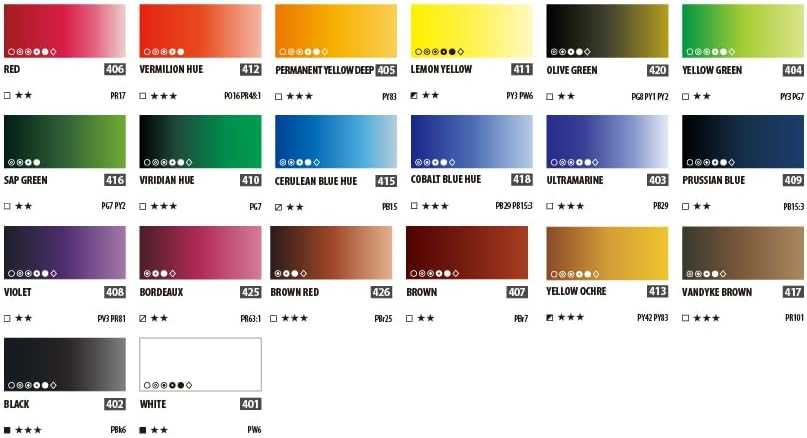Click the Viridian Hue color name
Viewport: 807px width, 438px height.
coord(167,180)
